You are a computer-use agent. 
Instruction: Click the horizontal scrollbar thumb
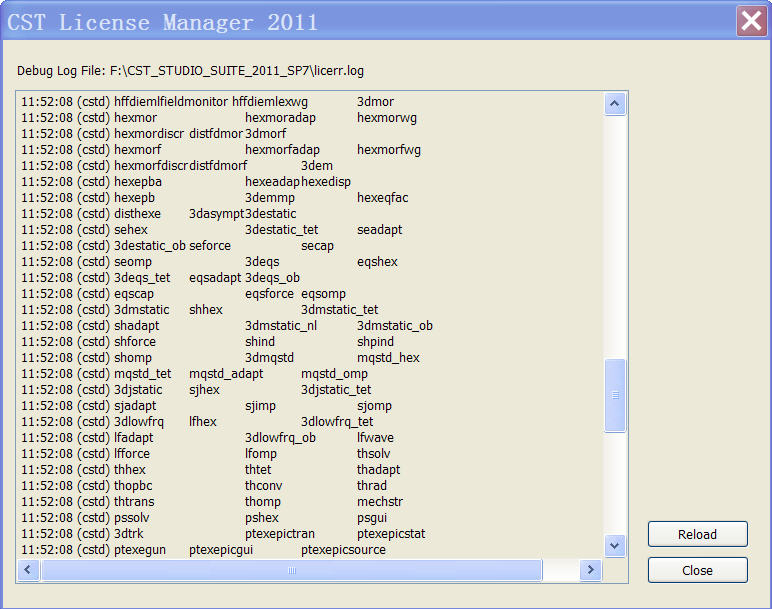(x=292, y=570)
